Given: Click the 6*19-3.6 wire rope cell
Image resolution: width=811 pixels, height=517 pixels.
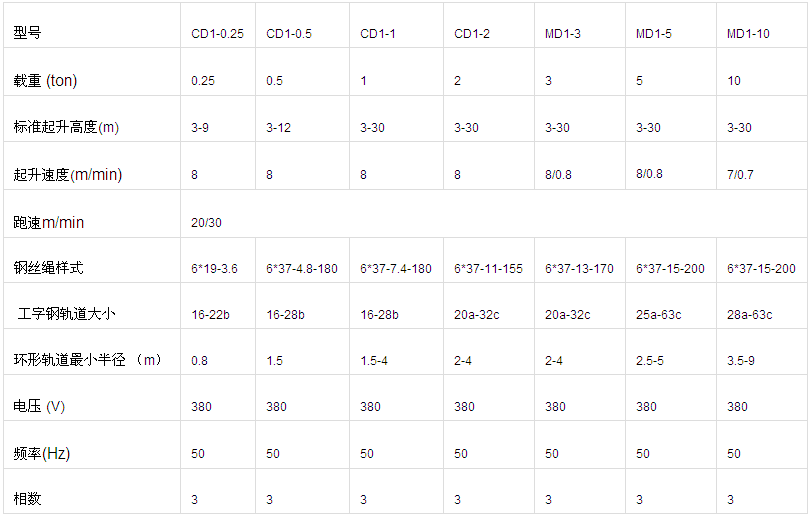Looking at the screenshot, I should (x=214, y=269).
